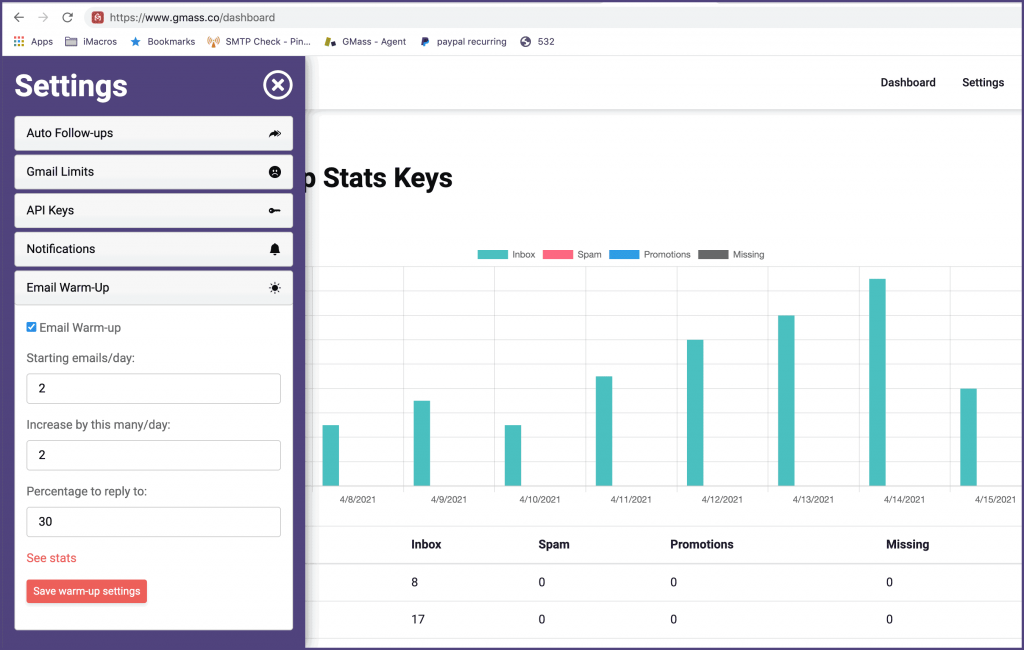Click the Gmail Limits sad face icon
The width and height of the screenshot is (1024, 650).
tap(275, 172)
